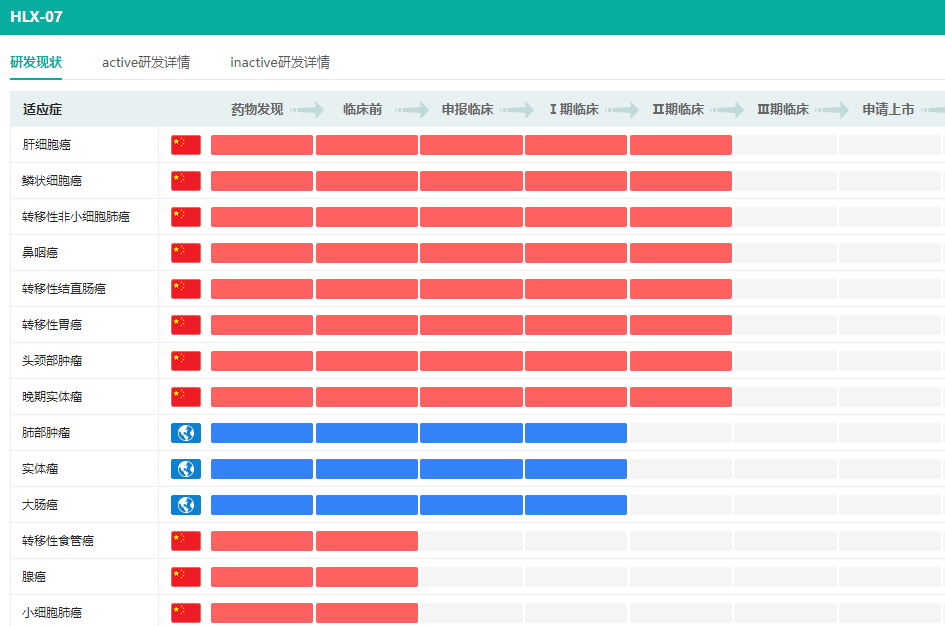Click the 晚期实体瘤 indication label
The height and width of the screenshot is (626, 945).
point(52,397)
